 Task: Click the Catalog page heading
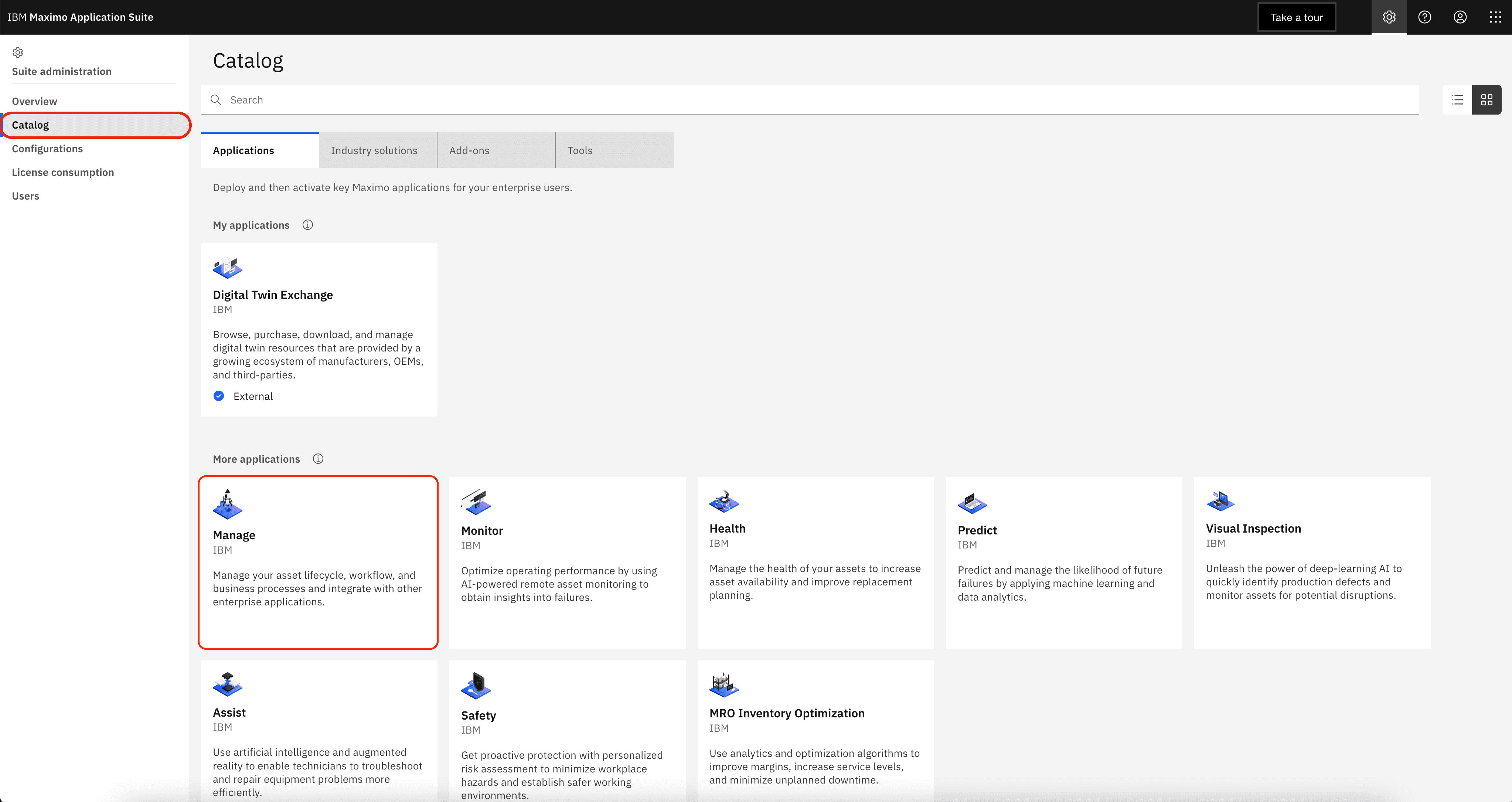tap(248, 61)
